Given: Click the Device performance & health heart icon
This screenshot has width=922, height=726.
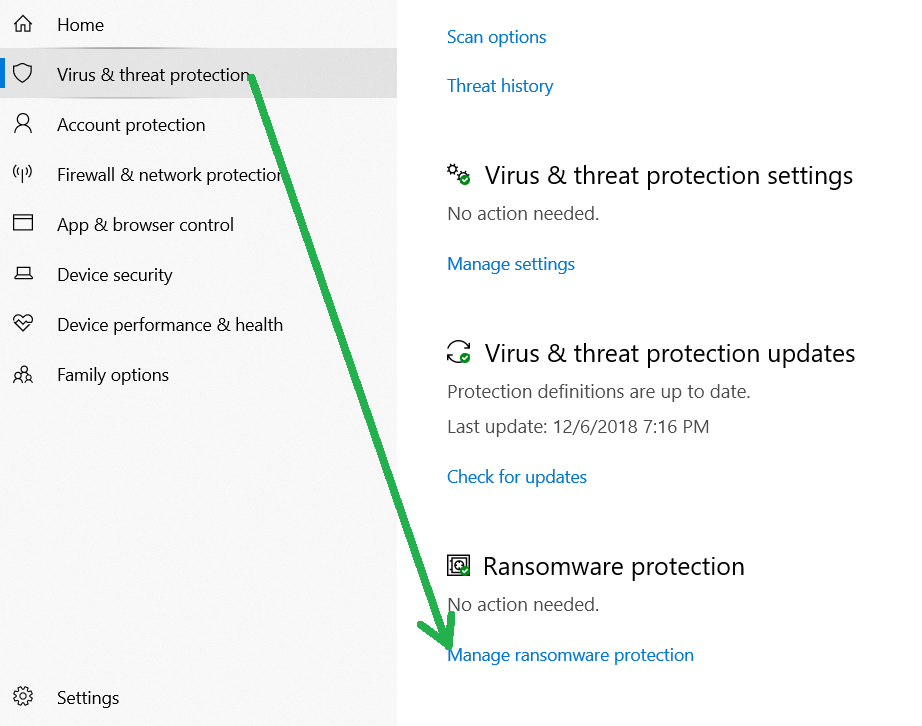Looking at the screenshot, I should 23,324.
